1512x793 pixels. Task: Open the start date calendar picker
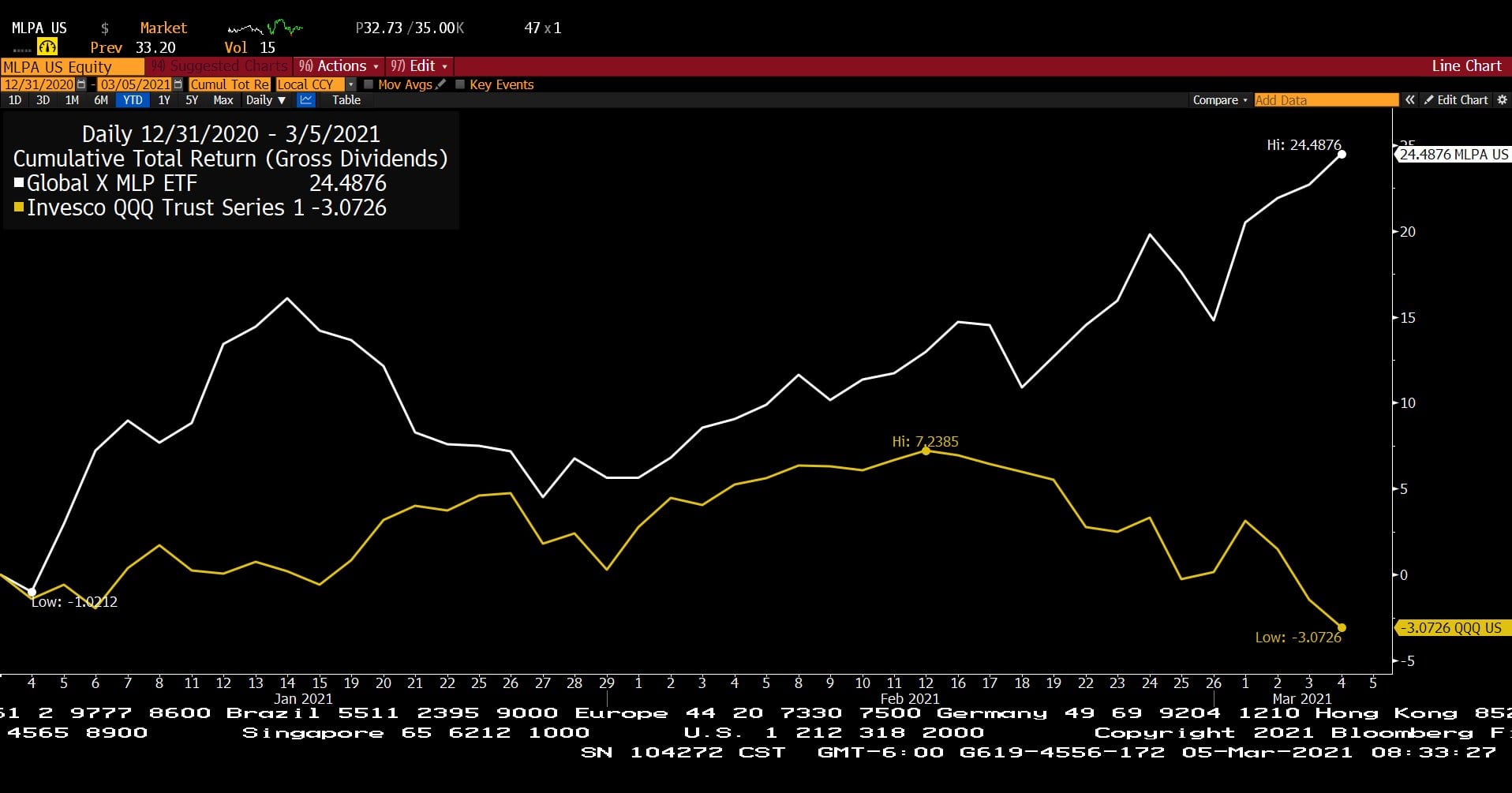pyautogui.click(x=81, y=84)
